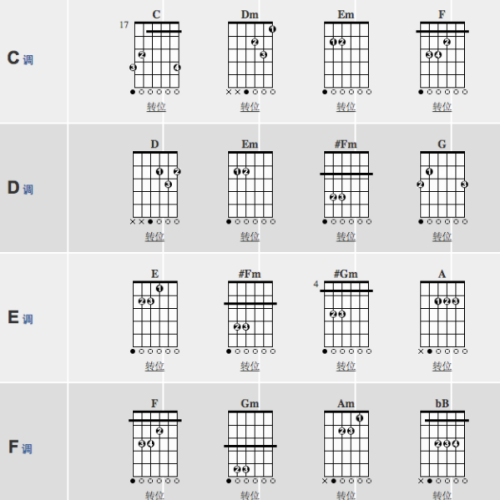
Task: Click the C chord diagram in C调 row
Action: point(155,53)
